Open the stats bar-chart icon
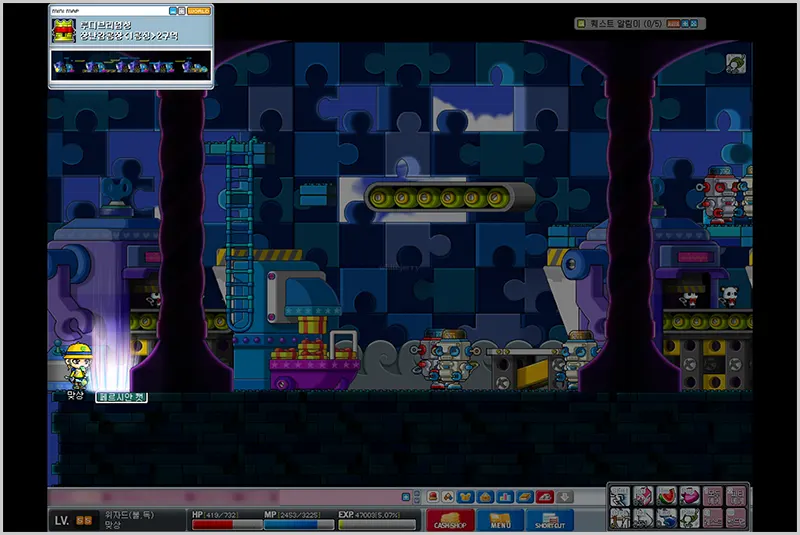This screenshot has height=535, width=800. [x=505, y=497]
